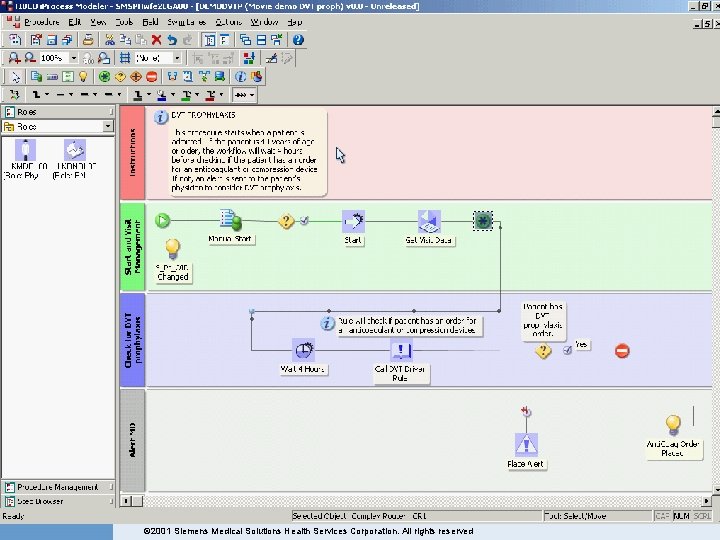The width and height of the screenshot is (720, 540).
Task: Open the grid size (None) dropdown
Action: pos(177,58)
